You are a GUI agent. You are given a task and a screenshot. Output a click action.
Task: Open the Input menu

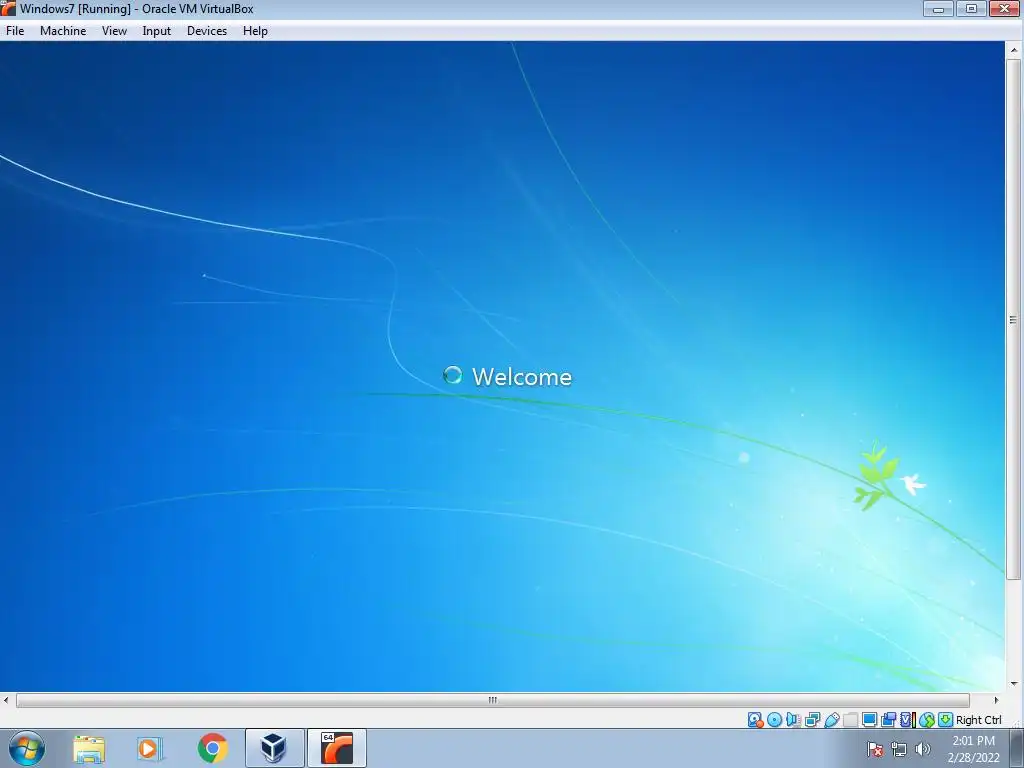pyautogui.click(x=157, y=31)
